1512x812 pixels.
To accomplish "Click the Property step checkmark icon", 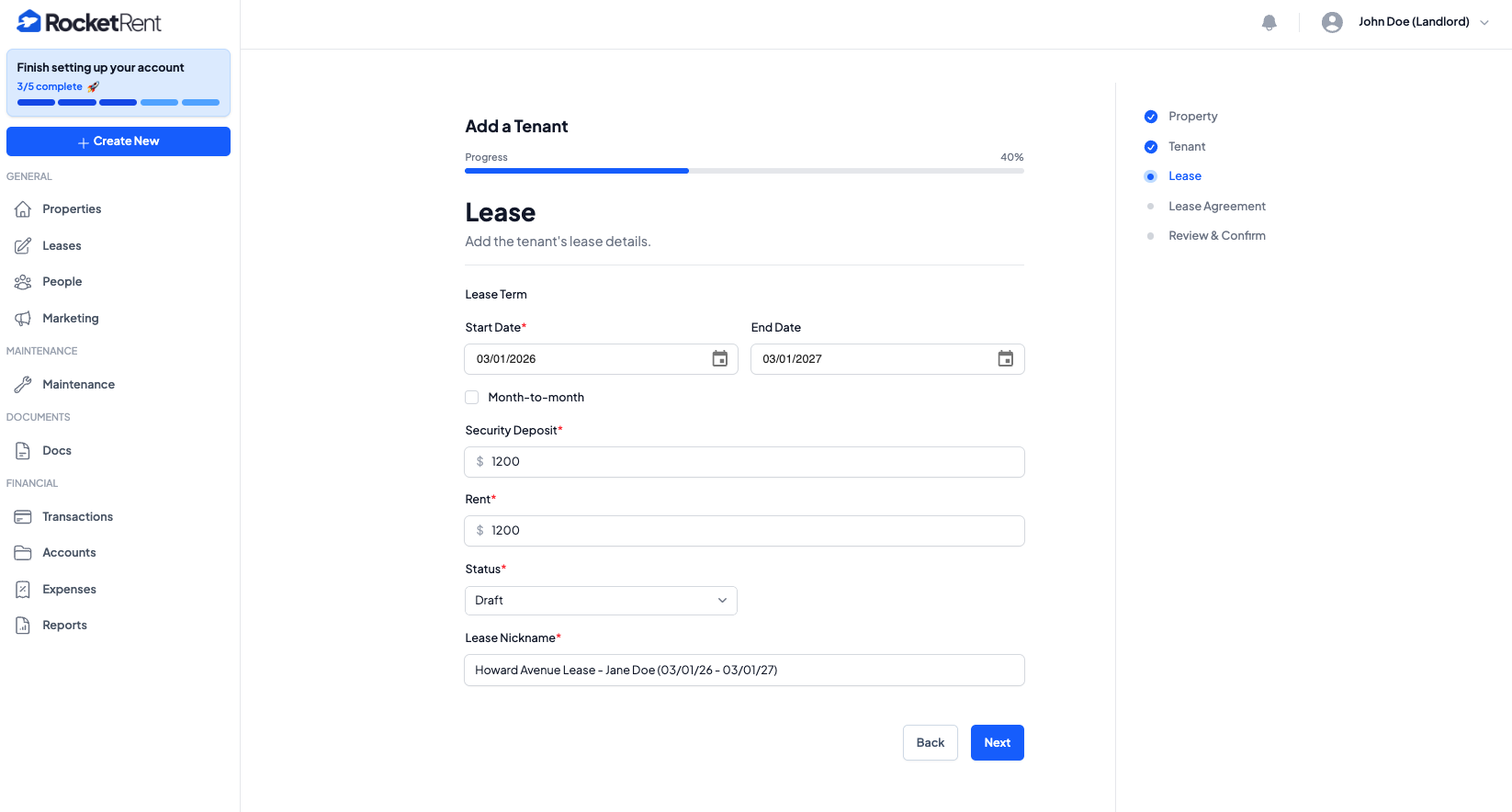I will pos(1151,117).
